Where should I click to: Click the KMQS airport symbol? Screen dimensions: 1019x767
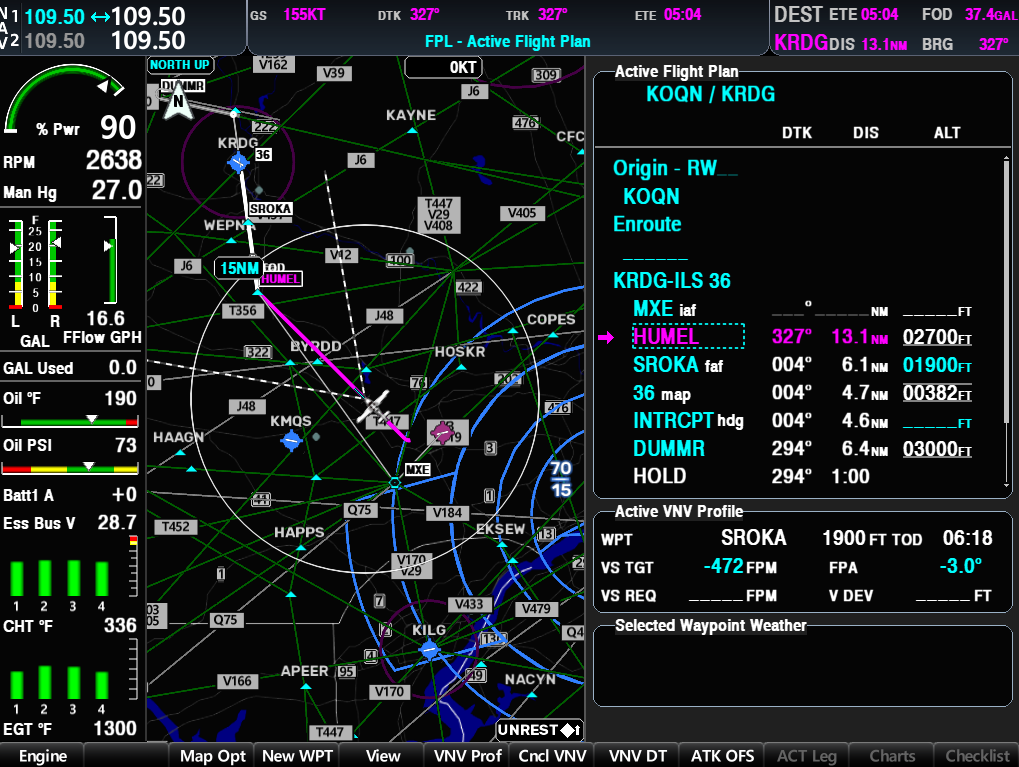tap(291, 440)
